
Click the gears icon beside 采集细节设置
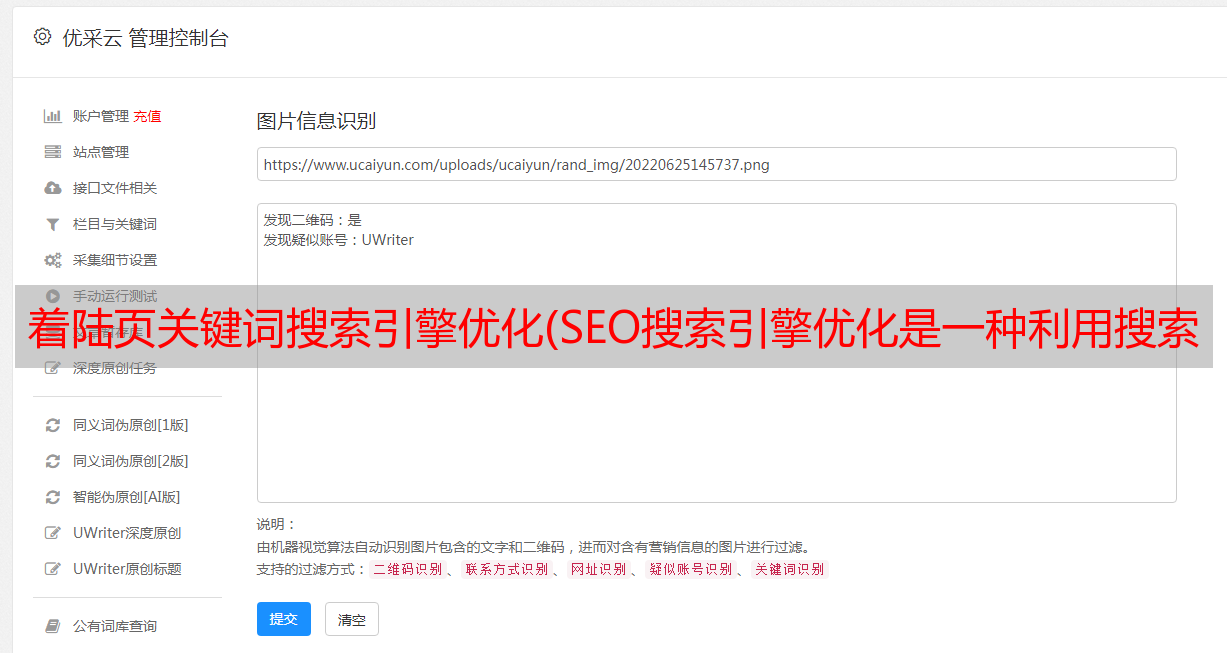pos(53,260)
